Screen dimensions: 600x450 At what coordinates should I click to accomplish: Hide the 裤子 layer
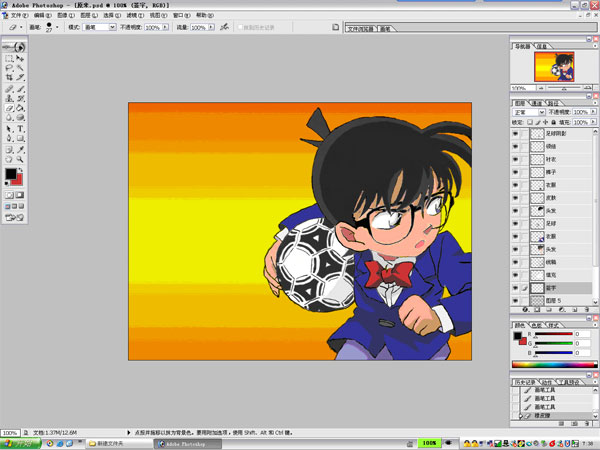click(x=515, y=172)
